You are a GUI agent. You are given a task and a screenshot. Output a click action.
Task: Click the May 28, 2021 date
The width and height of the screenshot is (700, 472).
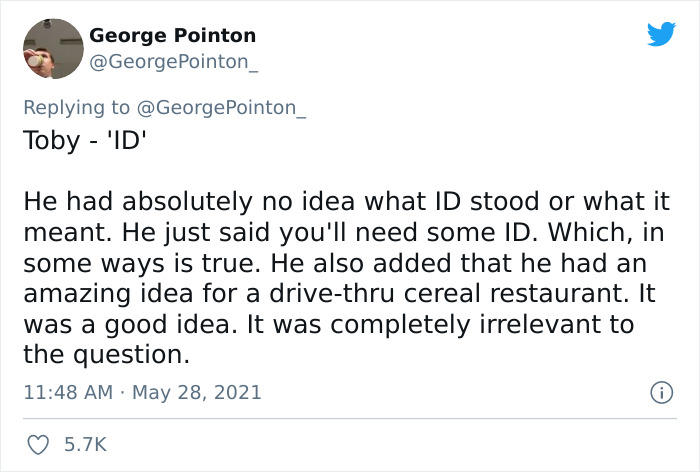(197, 392)
